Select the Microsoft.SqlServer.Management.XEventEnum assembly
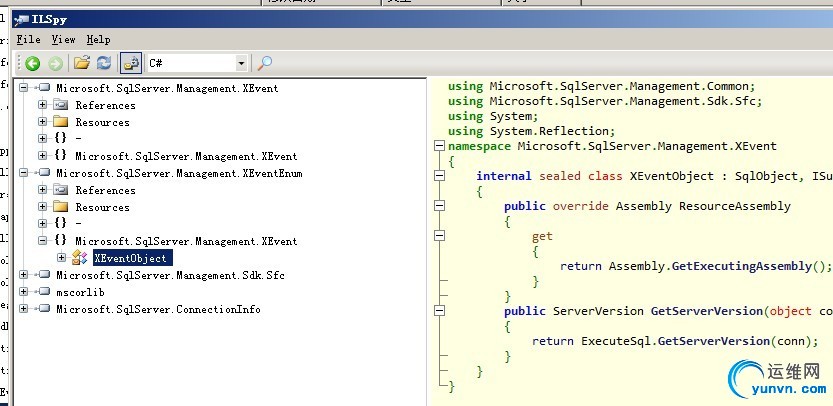The image size is (833, 406). pos(179,173)
